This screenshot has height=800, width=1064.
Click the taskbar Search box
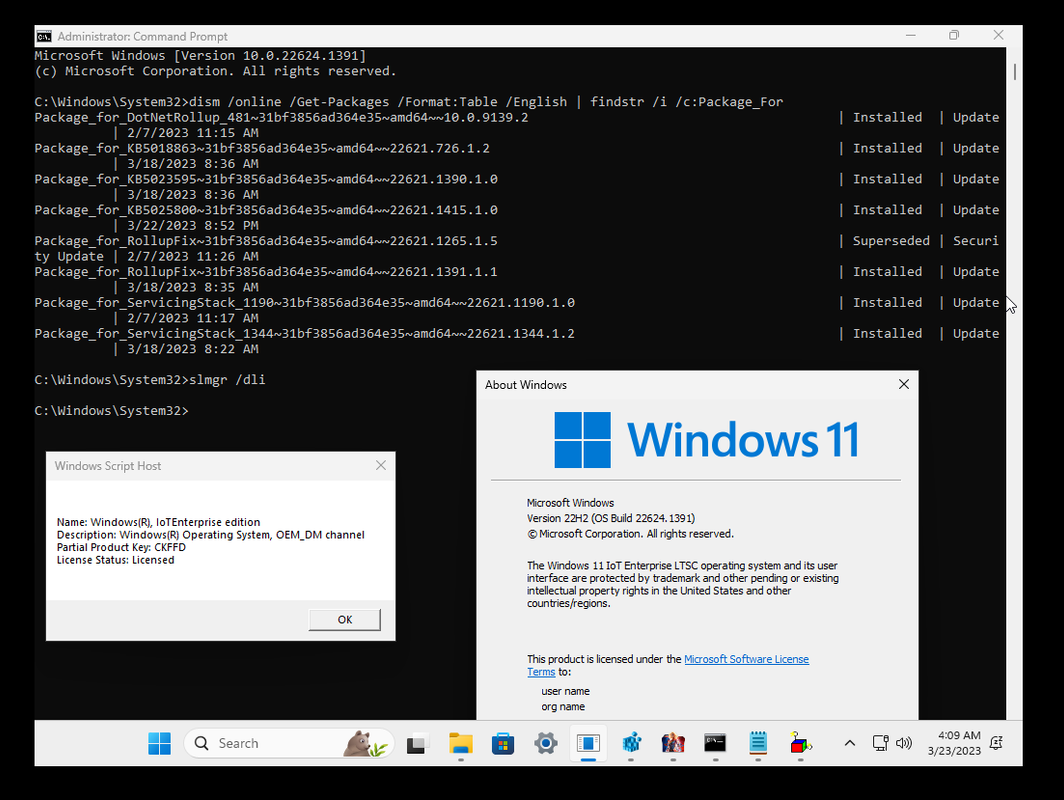[x=289, y=743]
